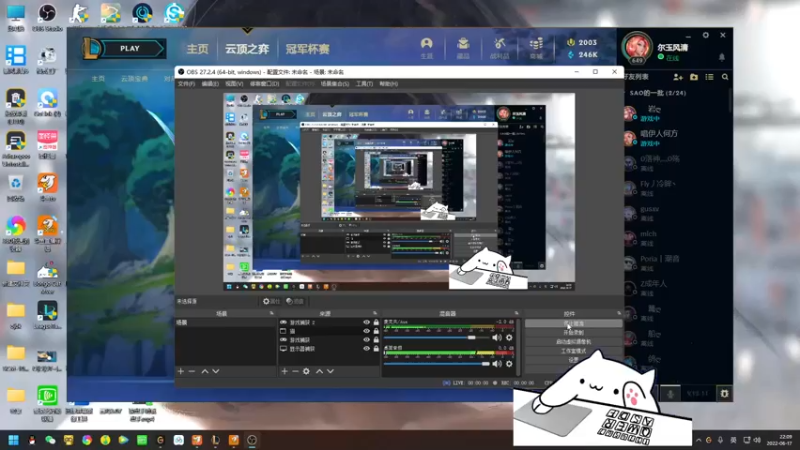Add a new scene with the plus icon
The height and width of the screenshot is (450, 800).
click(181, 371)
